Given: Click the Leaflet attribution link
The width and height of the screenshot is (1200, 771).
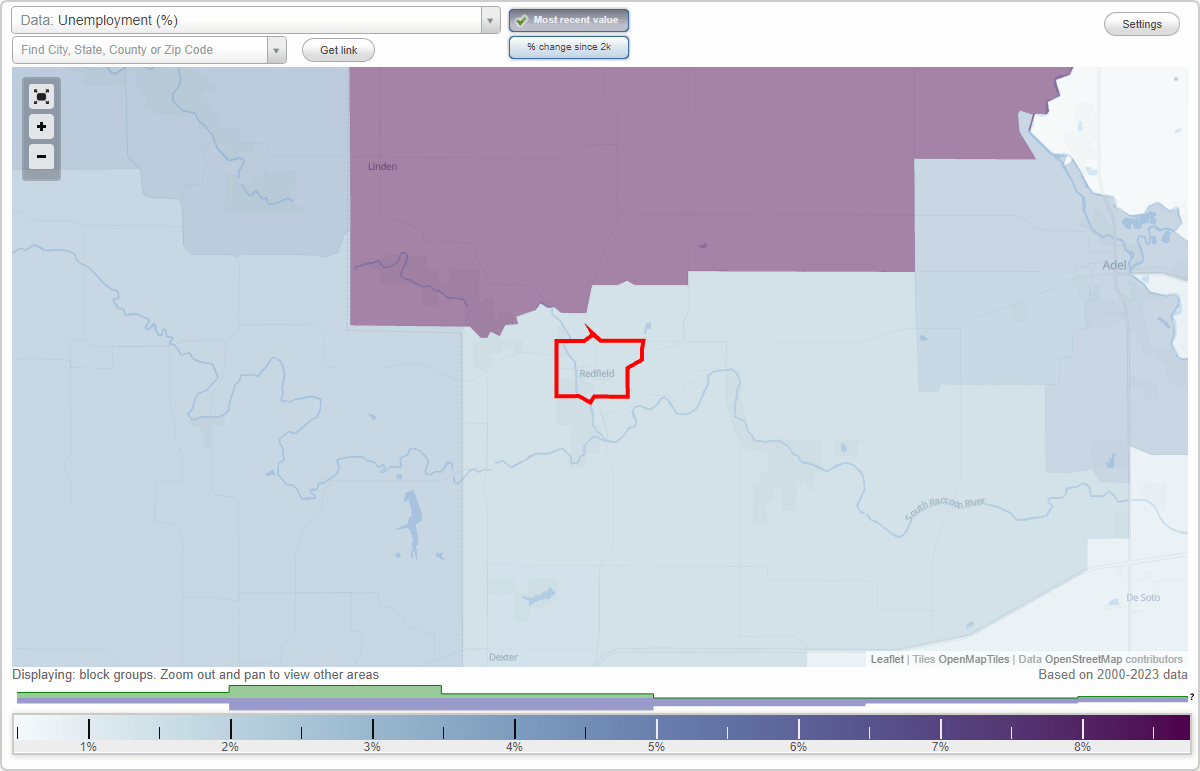Looking at the screenshot, I should (886, 659).
